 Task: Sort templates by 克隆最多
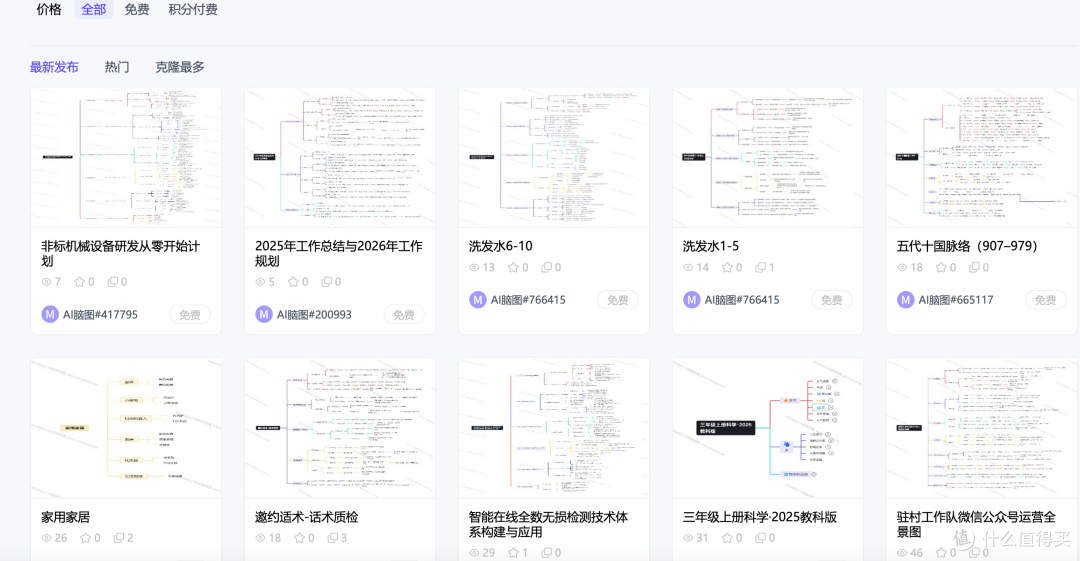(180, 67)
